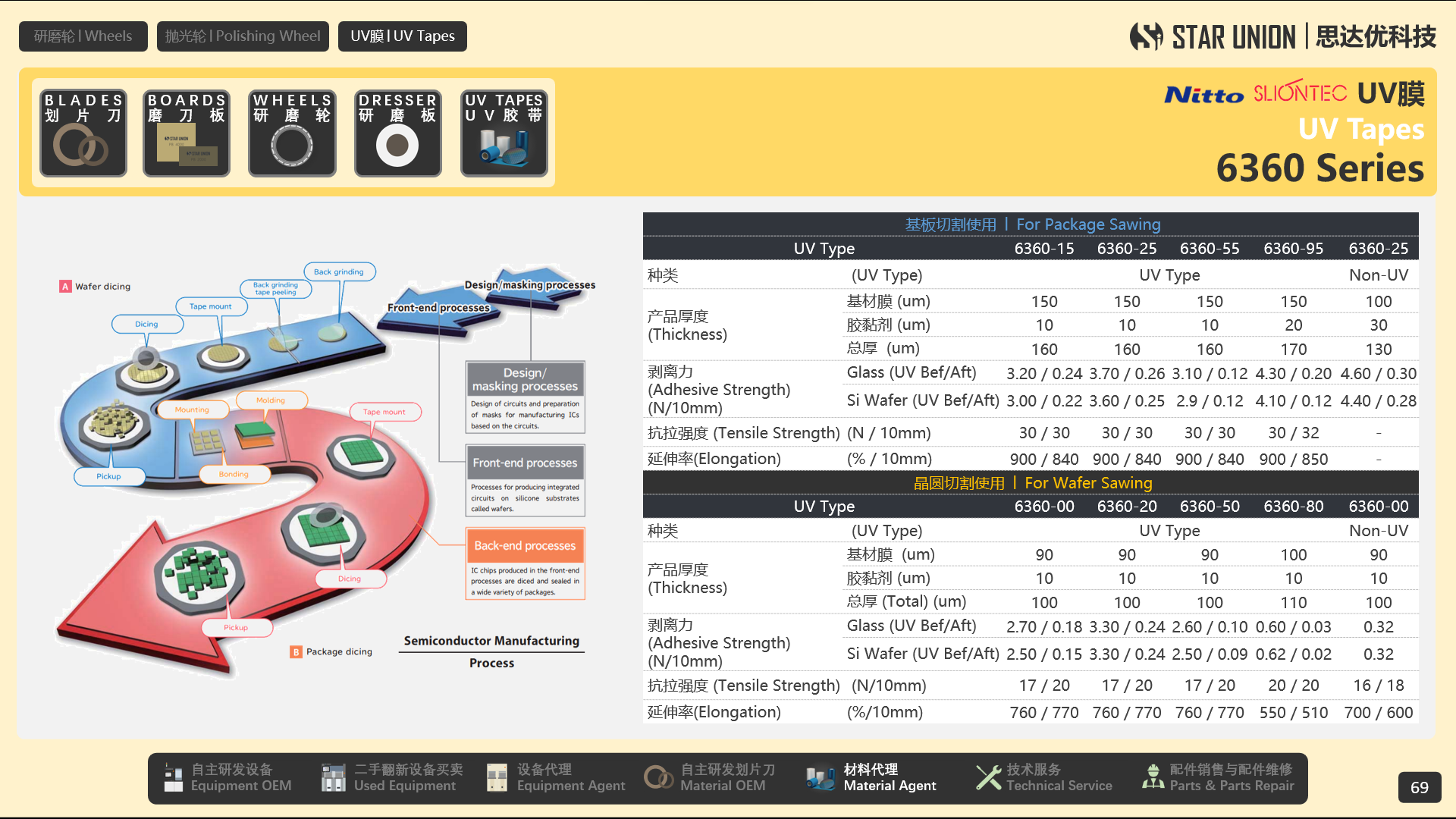Click the Equipment Agent icon
Viewport: 1456px width, 819px height.
coord(497,778)
